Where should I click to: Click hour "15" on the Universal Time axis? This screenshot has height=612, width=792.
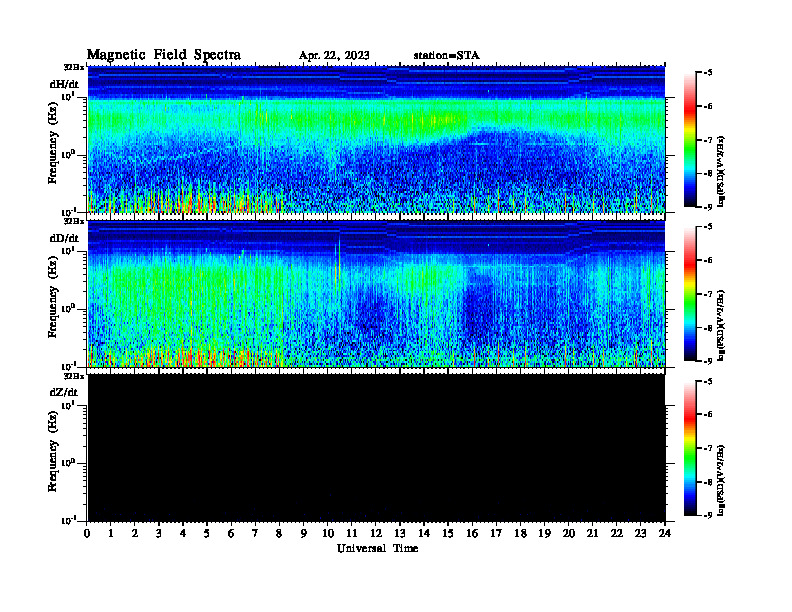(x=448, y=533)
